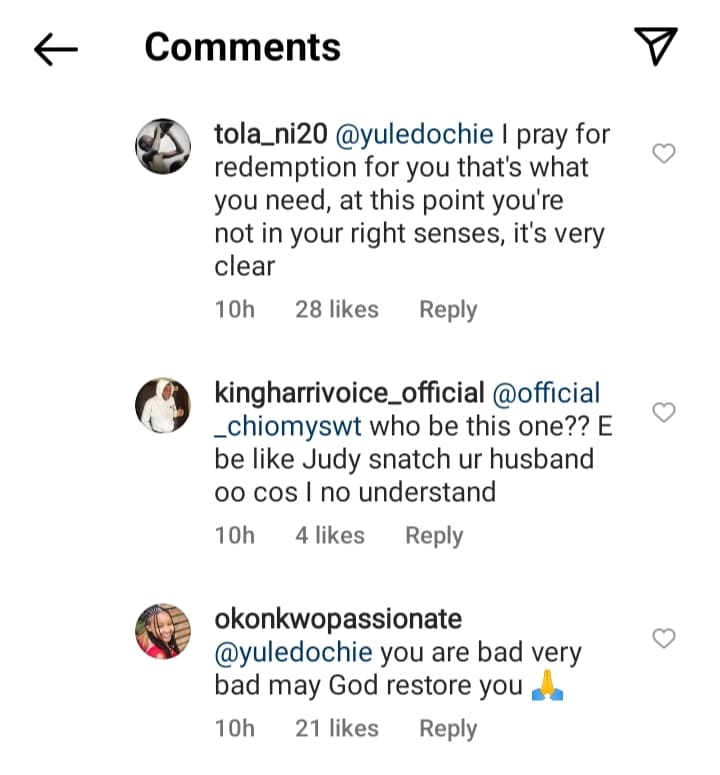Like tola_ni20's comment with the heart
Screen dimensions: 720x775
coord(664,153)
